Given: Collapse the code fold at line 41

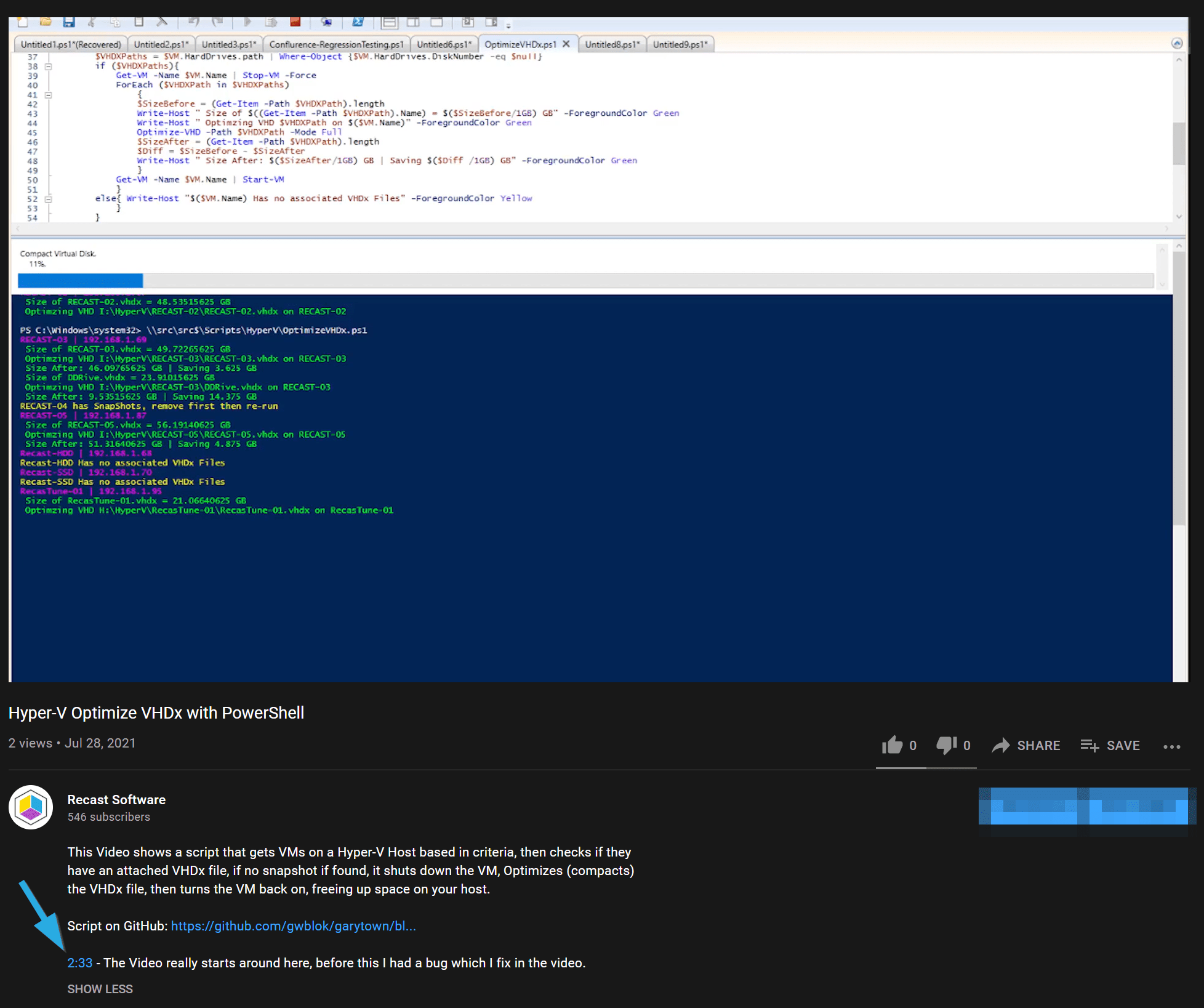Looking at the screenshot, I should (x=49, y=95).
